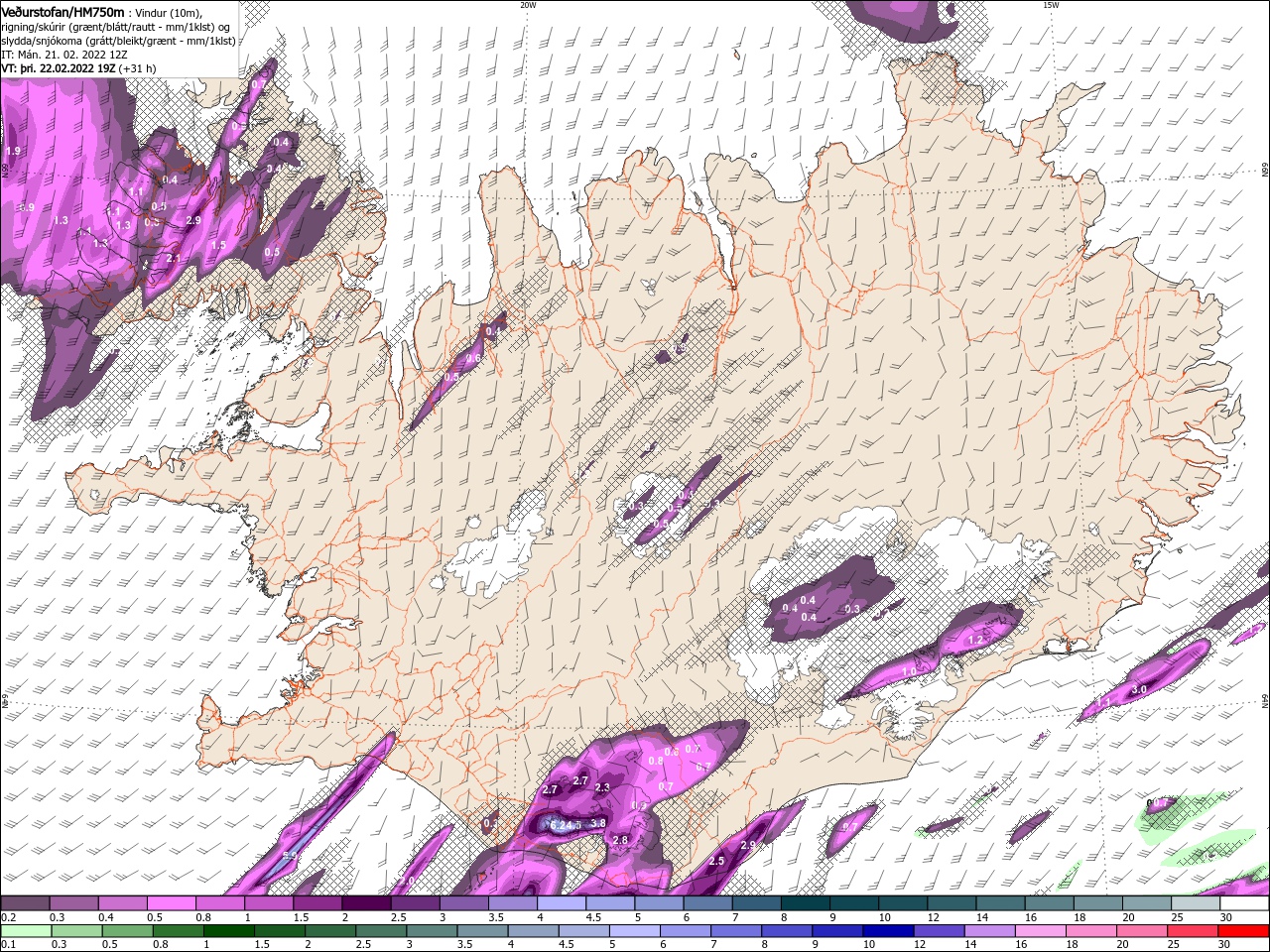
Task: Pick the darkest green 1–1.5 legend swatch
Action: click(229, 931)
